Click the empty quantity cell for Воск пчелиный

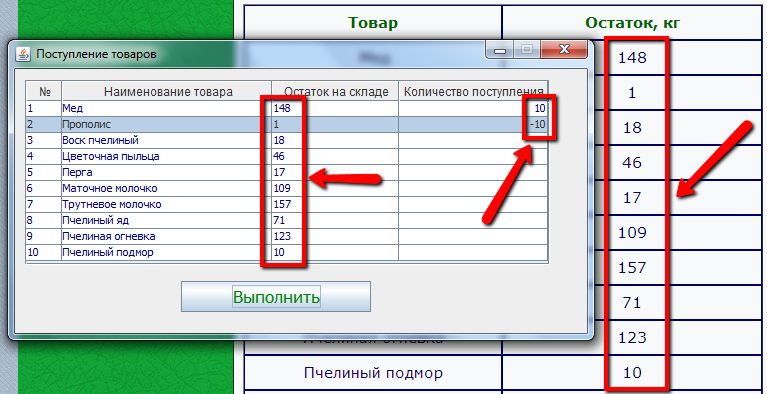click(474, 140)
